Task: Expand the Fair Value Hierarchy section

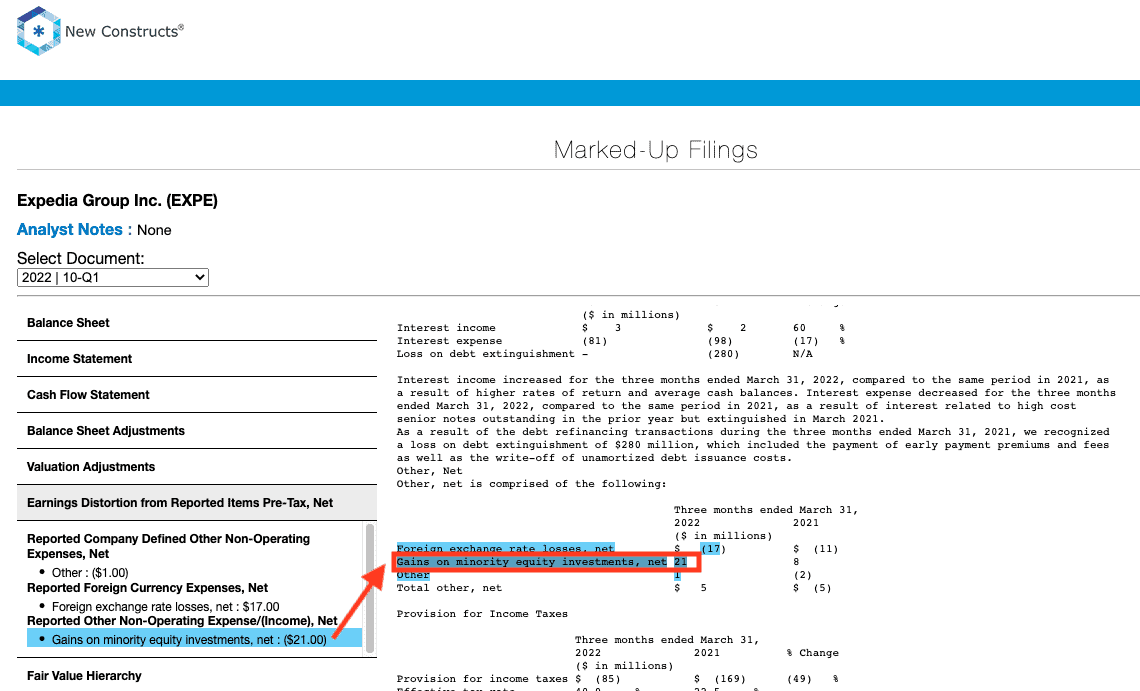Action: [x=197, y=676]
